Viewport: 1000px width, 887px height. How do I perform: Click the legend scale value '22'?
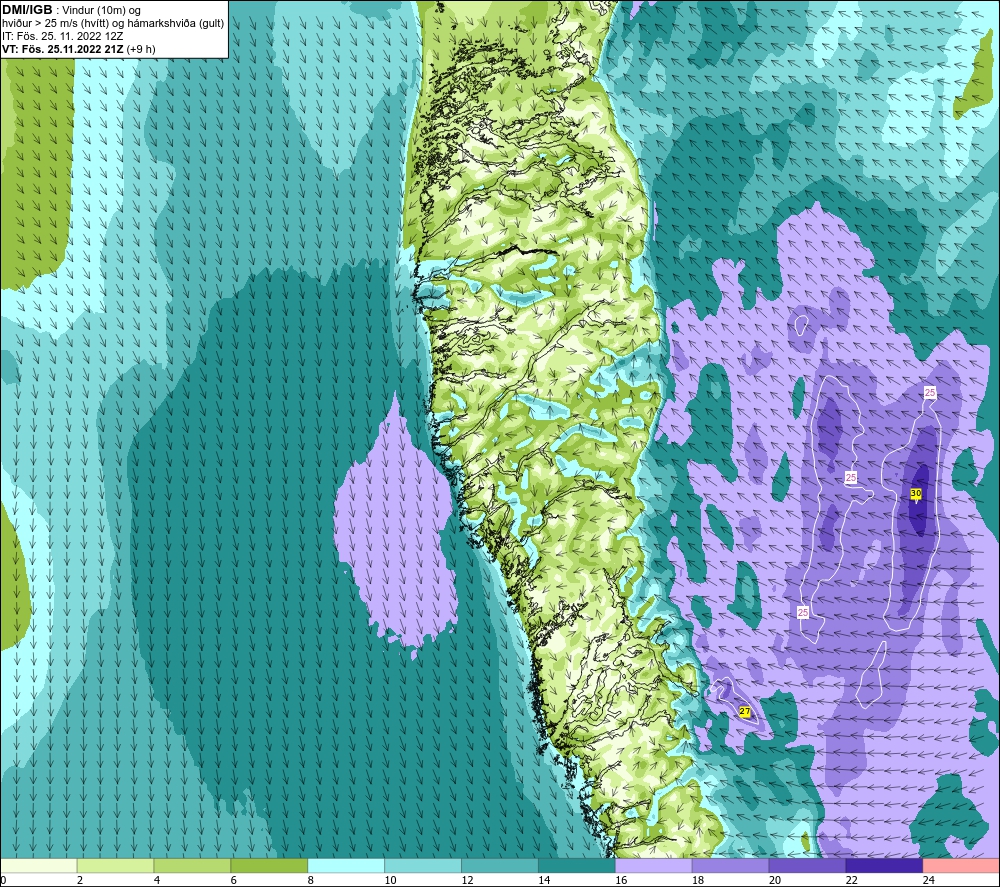[x=851, y=880]
